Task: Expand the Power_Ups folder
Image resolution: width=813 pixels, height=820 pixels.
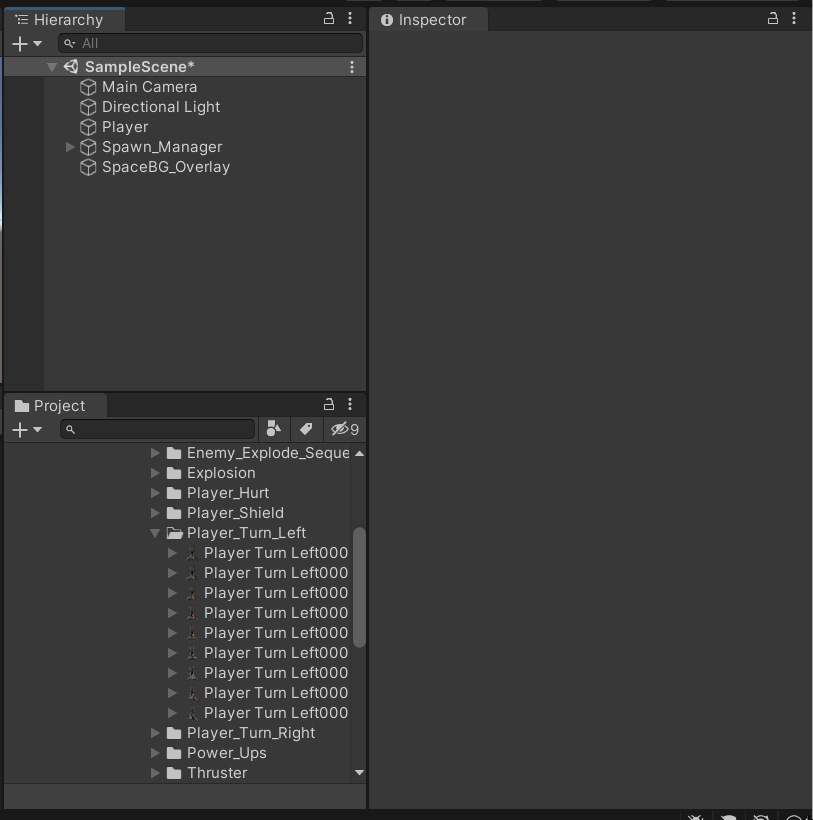Action: 155,753
